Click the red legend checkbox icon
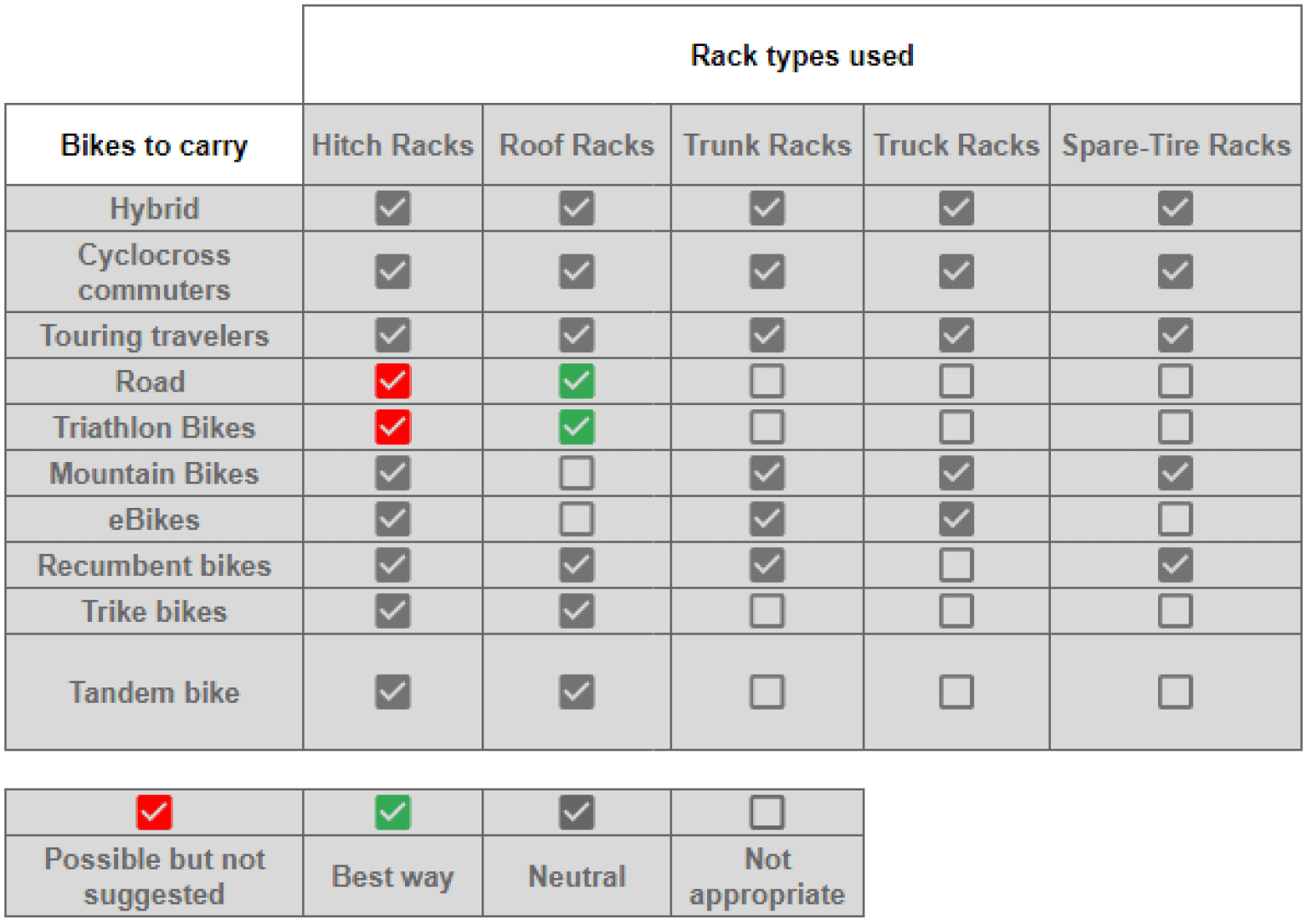The image size is (1307, 924). pyautogui.click(x=154, y=812)
